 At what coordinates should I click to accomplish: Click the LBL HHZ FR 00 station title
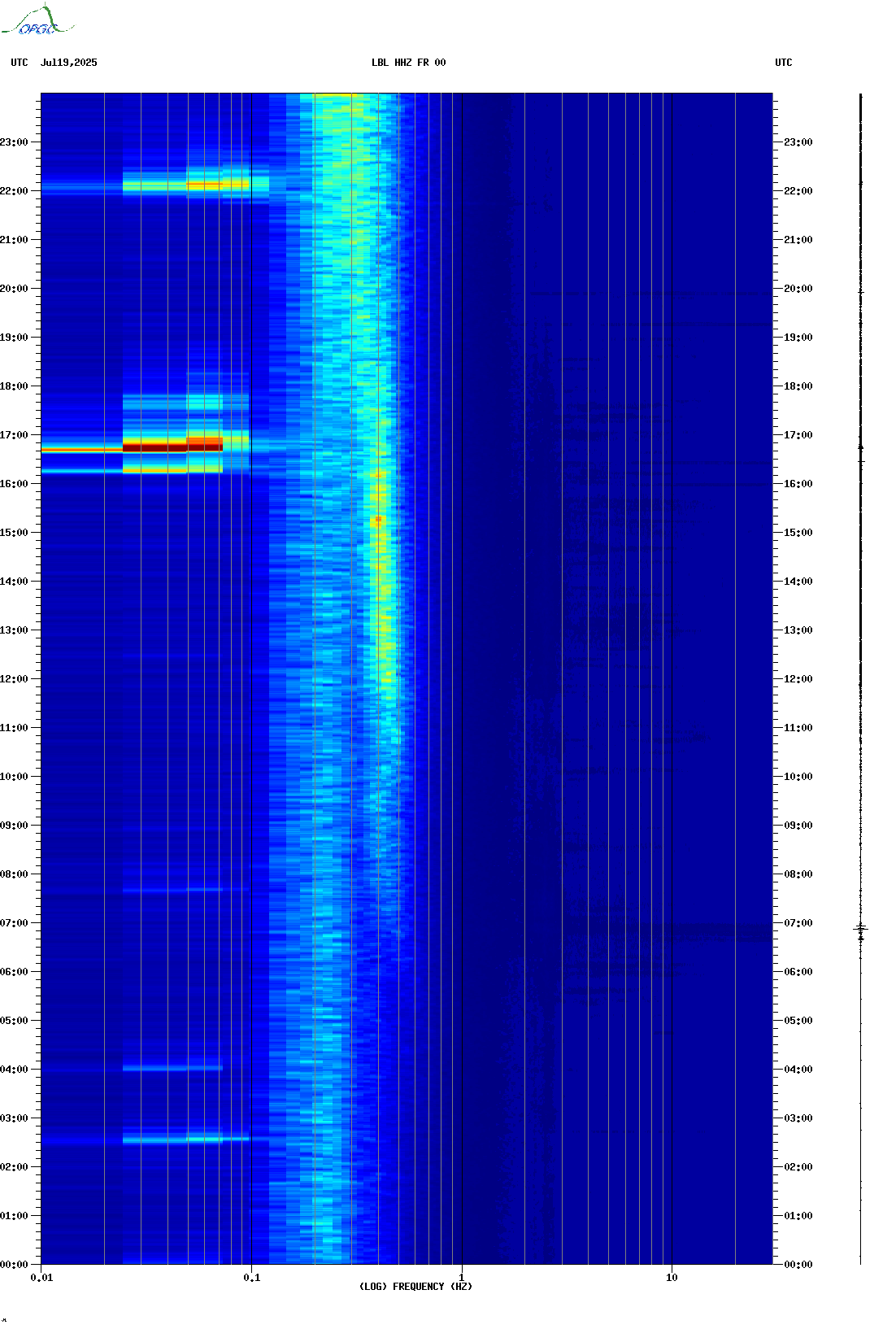pos(409,63)
